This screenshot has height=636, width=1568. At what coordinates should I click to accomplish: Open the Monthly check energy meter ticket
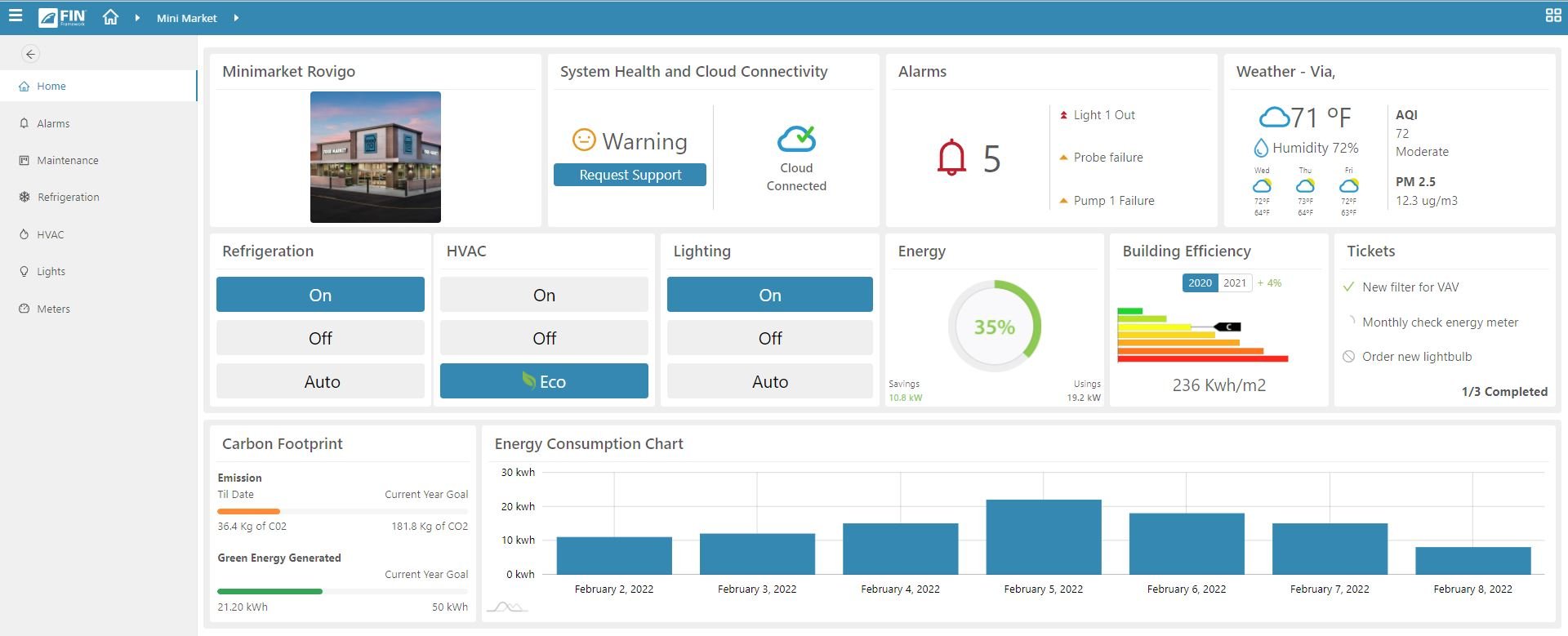point(1440,322)
